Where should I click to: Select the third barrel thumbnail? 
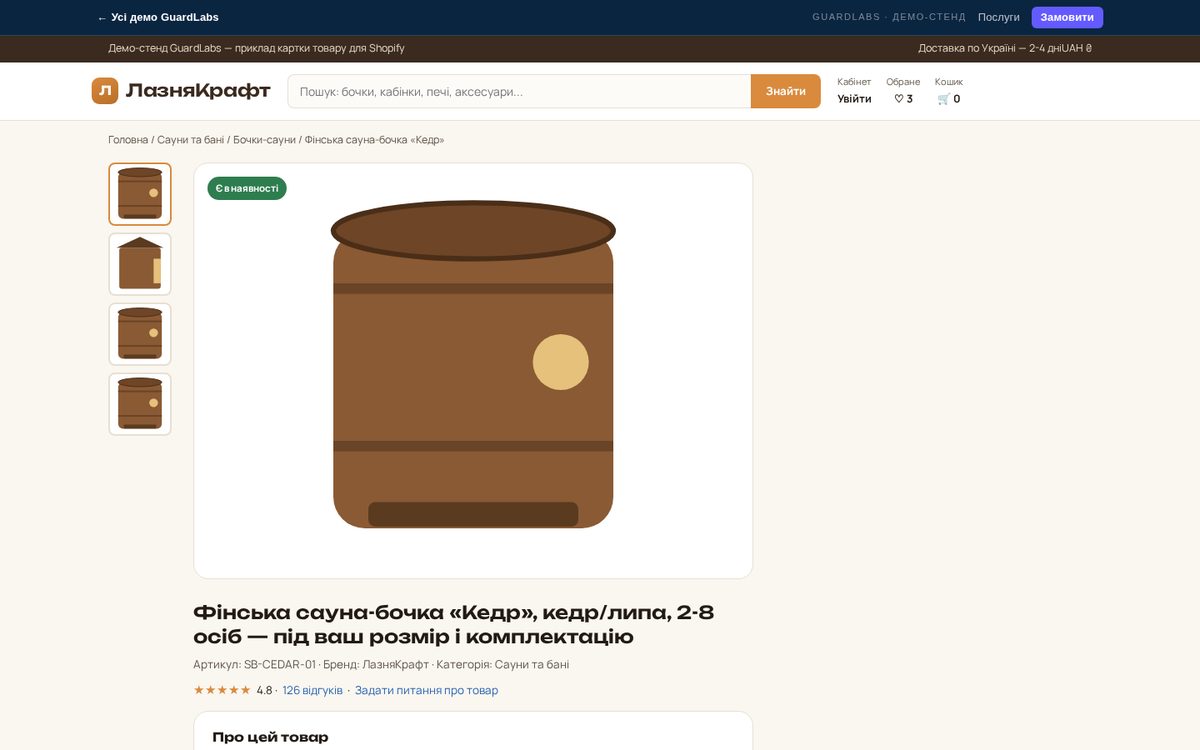pos(140,334)
